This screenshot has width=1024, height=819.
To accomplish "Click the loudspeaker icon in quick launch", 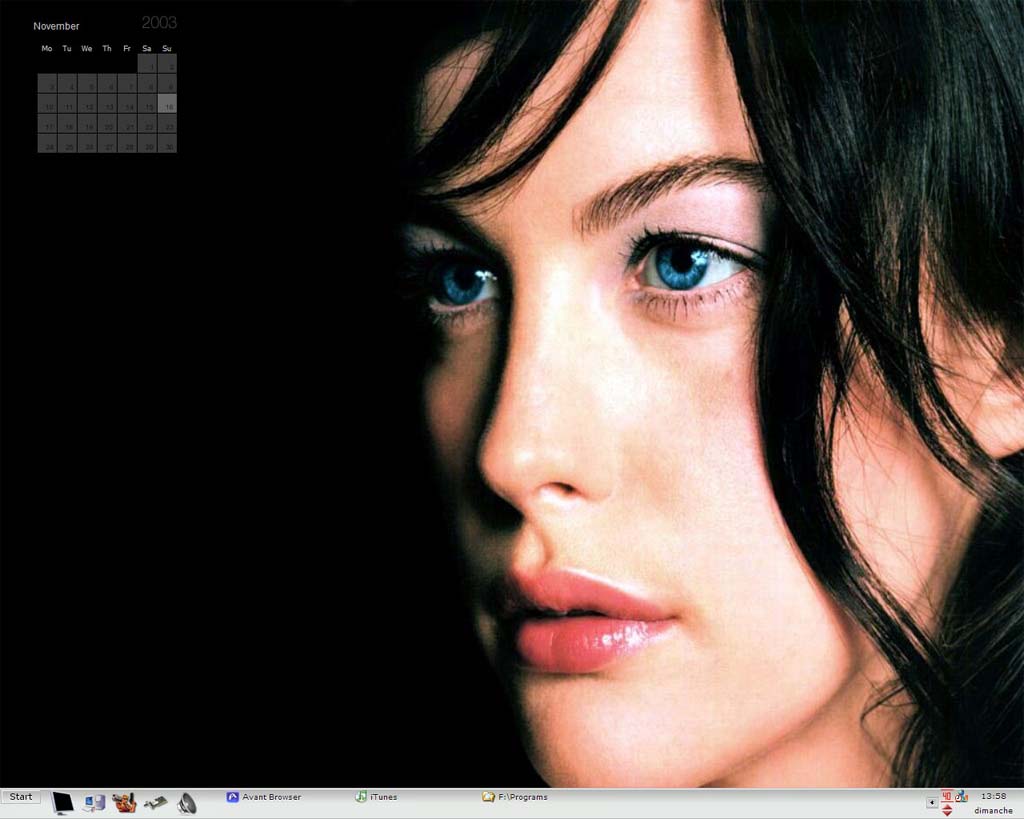I will pyautogui.click(x=187, y=803).
